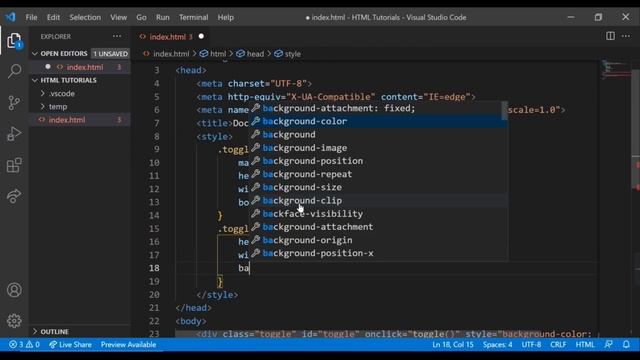Click the 1 Unsaved badge
The image size is (640, 360).
(111, 53)
